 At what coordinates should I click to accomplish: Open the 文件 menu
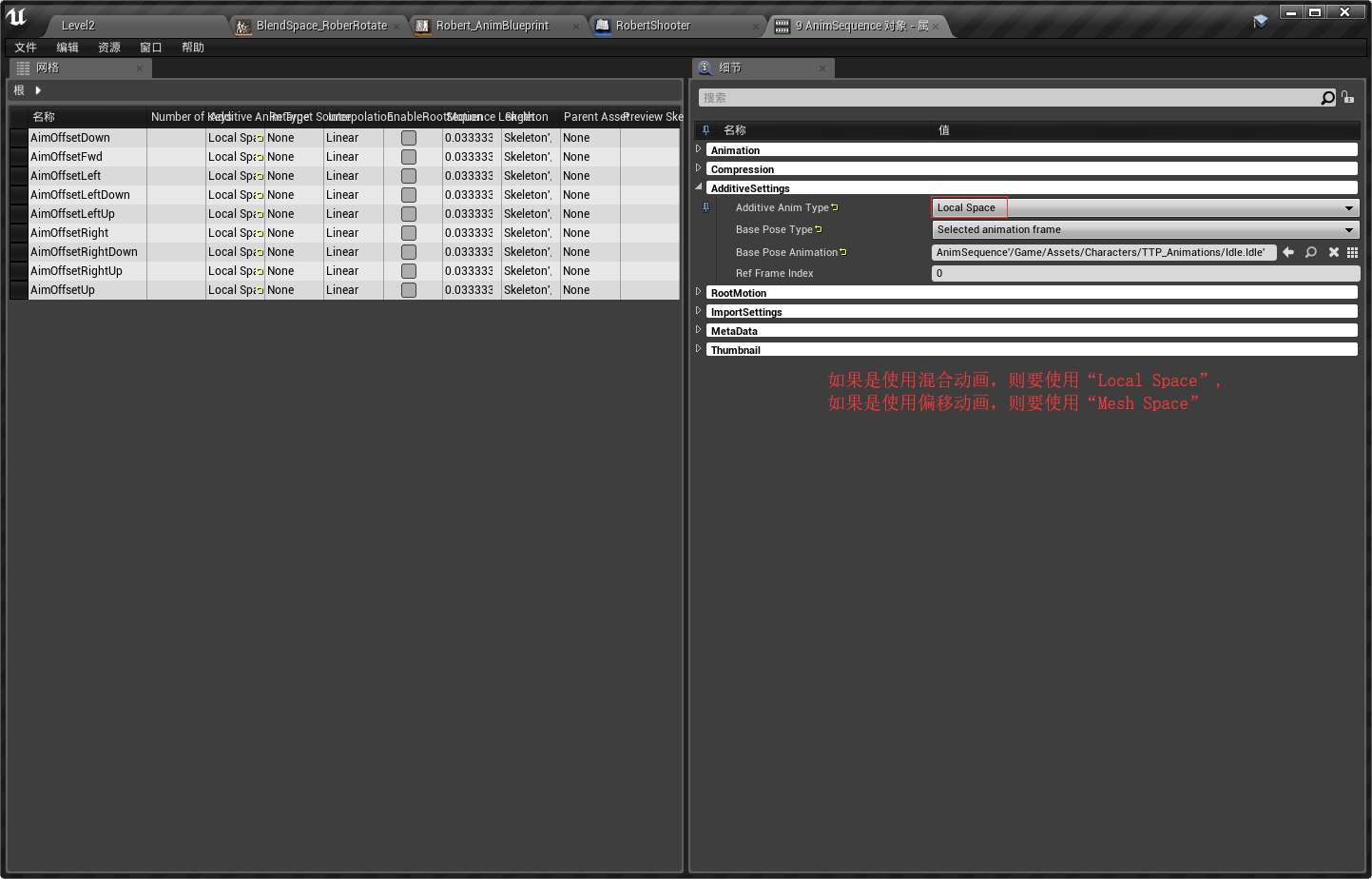point(26,48)
